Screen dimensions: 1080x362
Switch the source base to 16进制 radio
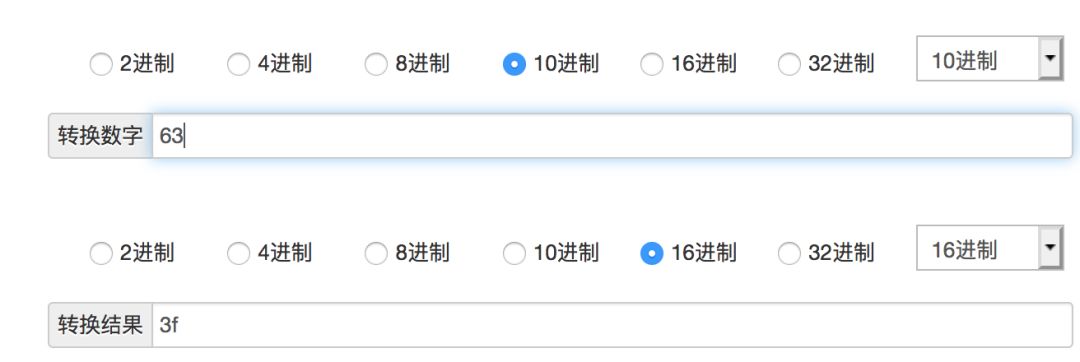click(652, 65)
